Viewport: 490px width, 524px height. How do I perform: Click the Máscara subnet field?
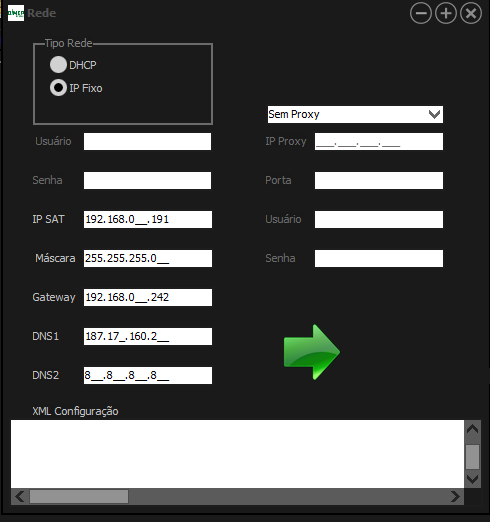[x=148, y=258]
